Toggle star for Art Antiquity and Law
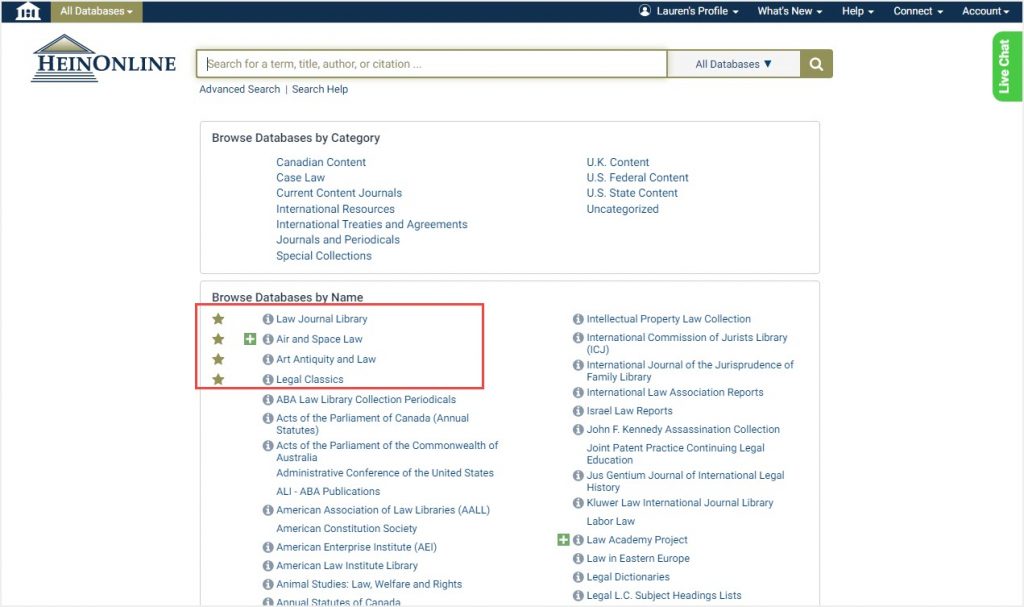This screenshot has width=1024, height=607. tap(218, 359)
